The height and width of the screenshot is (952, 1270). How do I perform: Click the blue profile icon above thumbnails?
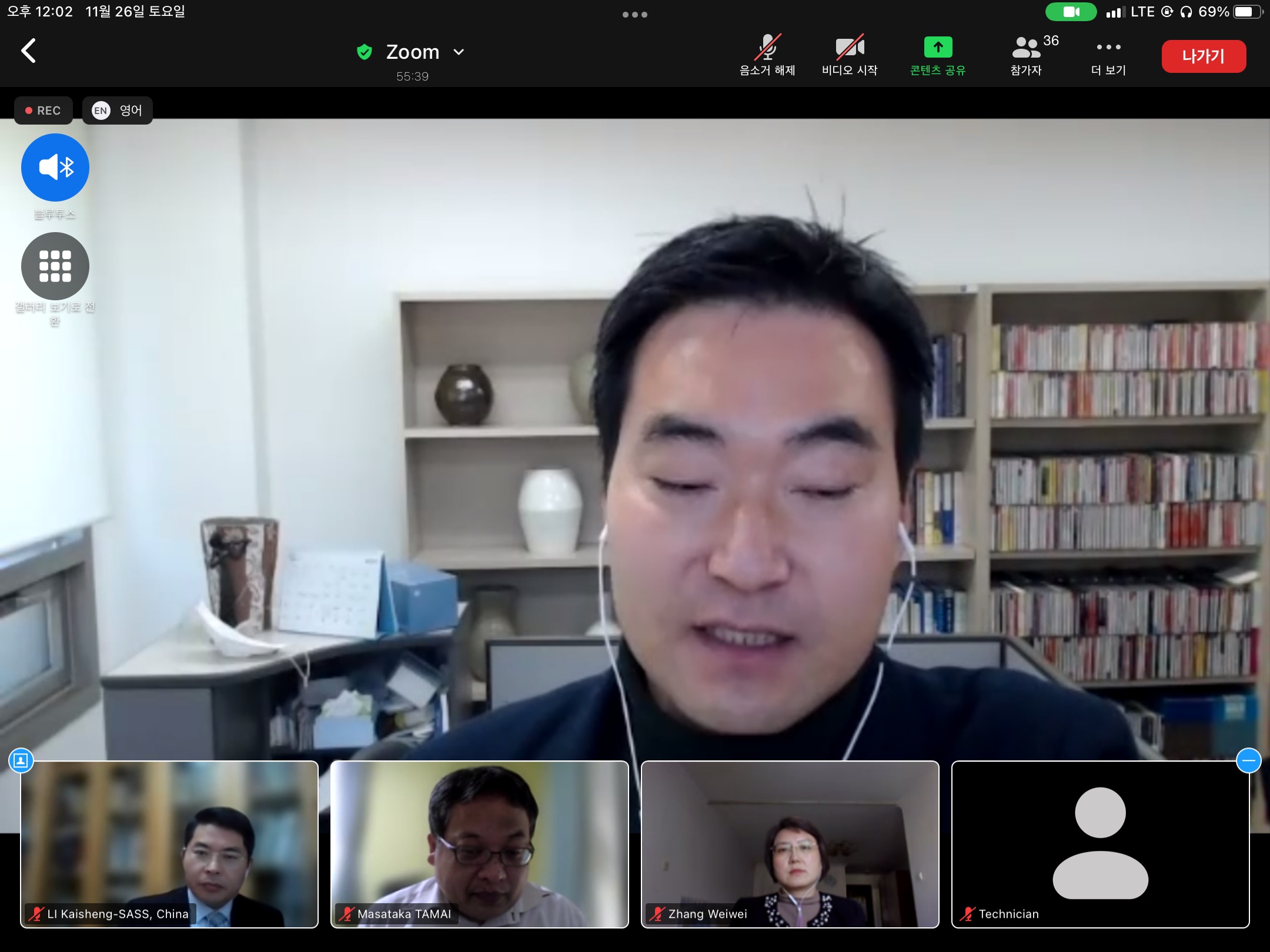(x=21, y=760)
